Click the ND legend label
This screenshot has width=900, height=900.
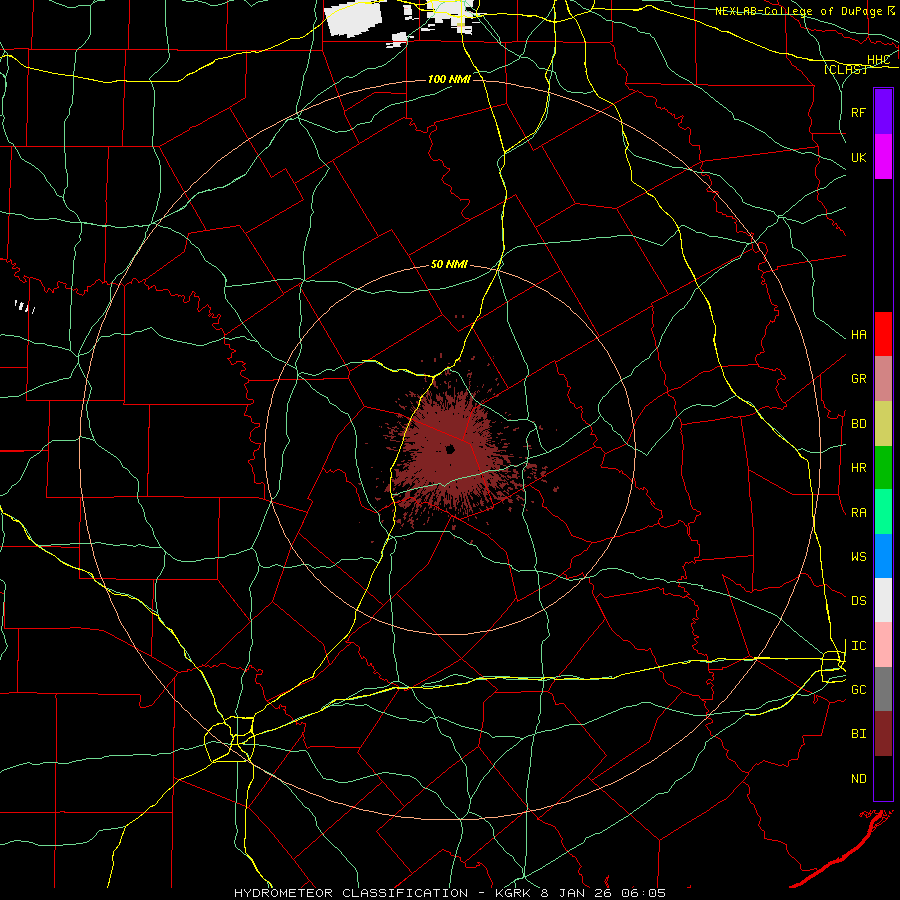(x=858, y=779)
